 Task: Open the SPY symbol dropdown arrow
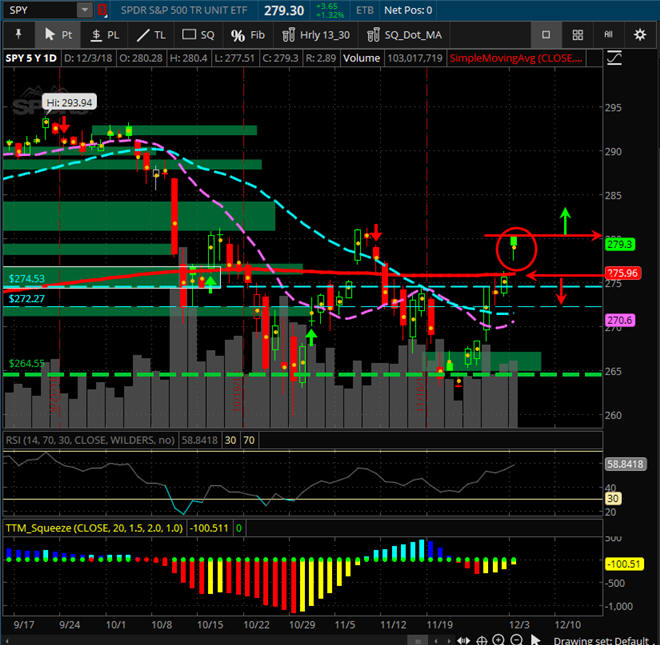(x=84, y=10)
